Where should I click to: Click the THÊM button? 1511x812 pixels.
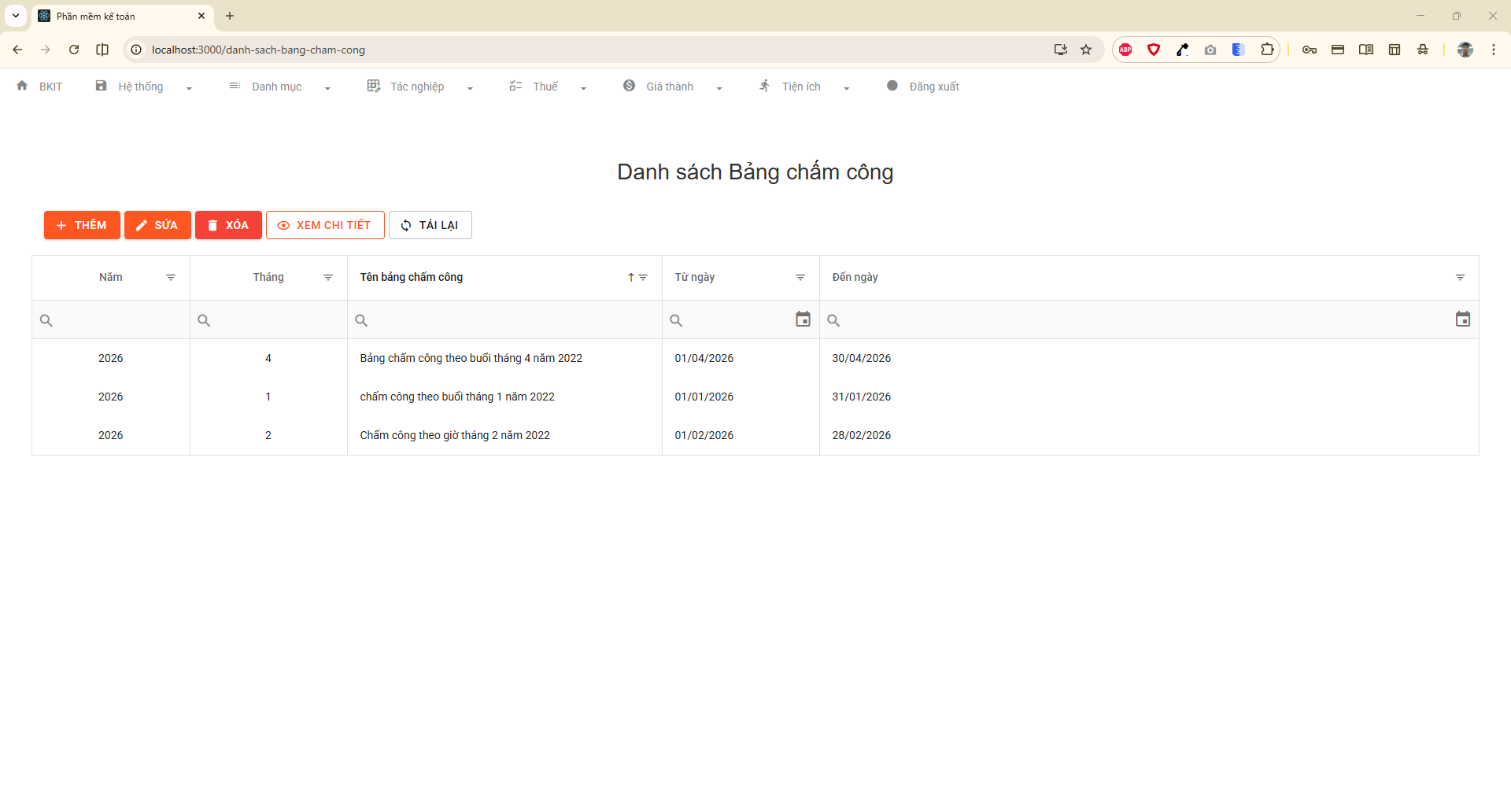[82, 225]
